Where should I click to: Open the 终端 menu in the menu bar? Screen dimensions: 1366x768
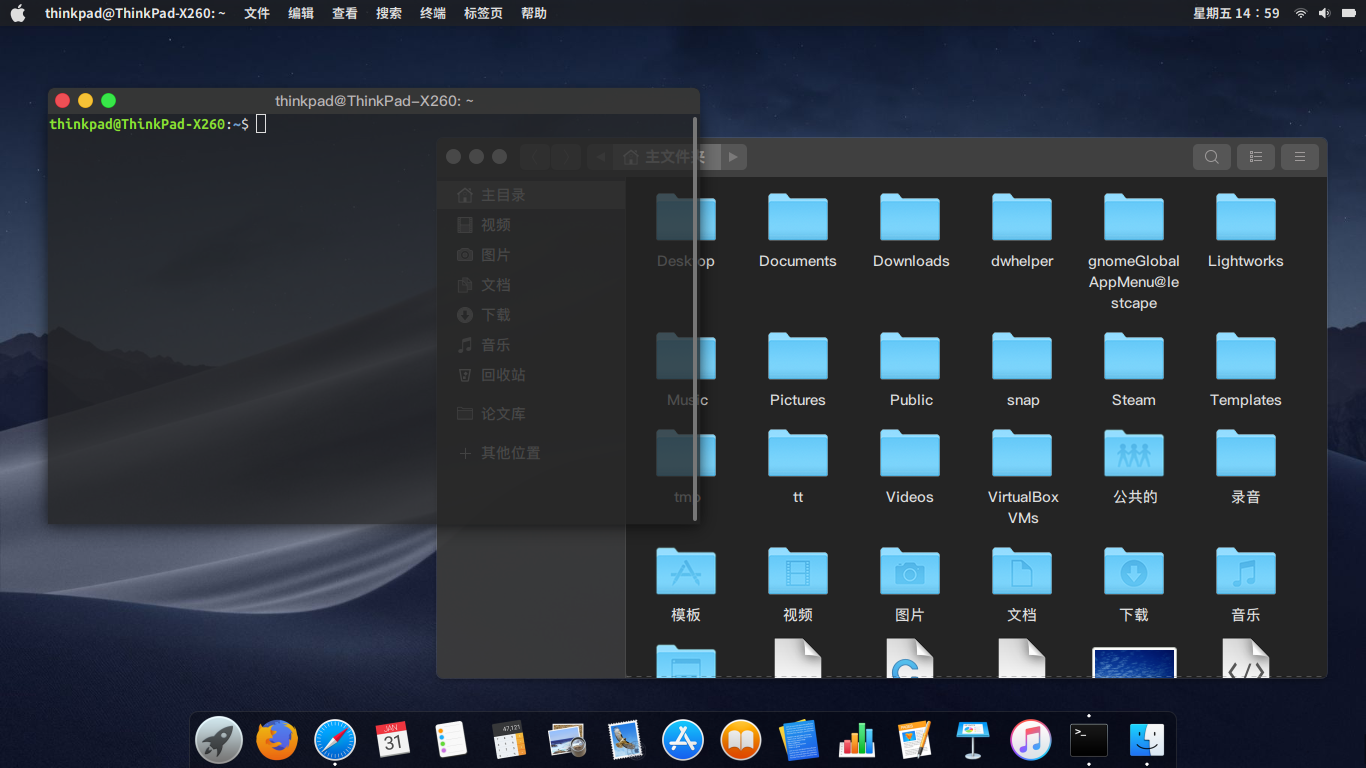click(432, 13)
